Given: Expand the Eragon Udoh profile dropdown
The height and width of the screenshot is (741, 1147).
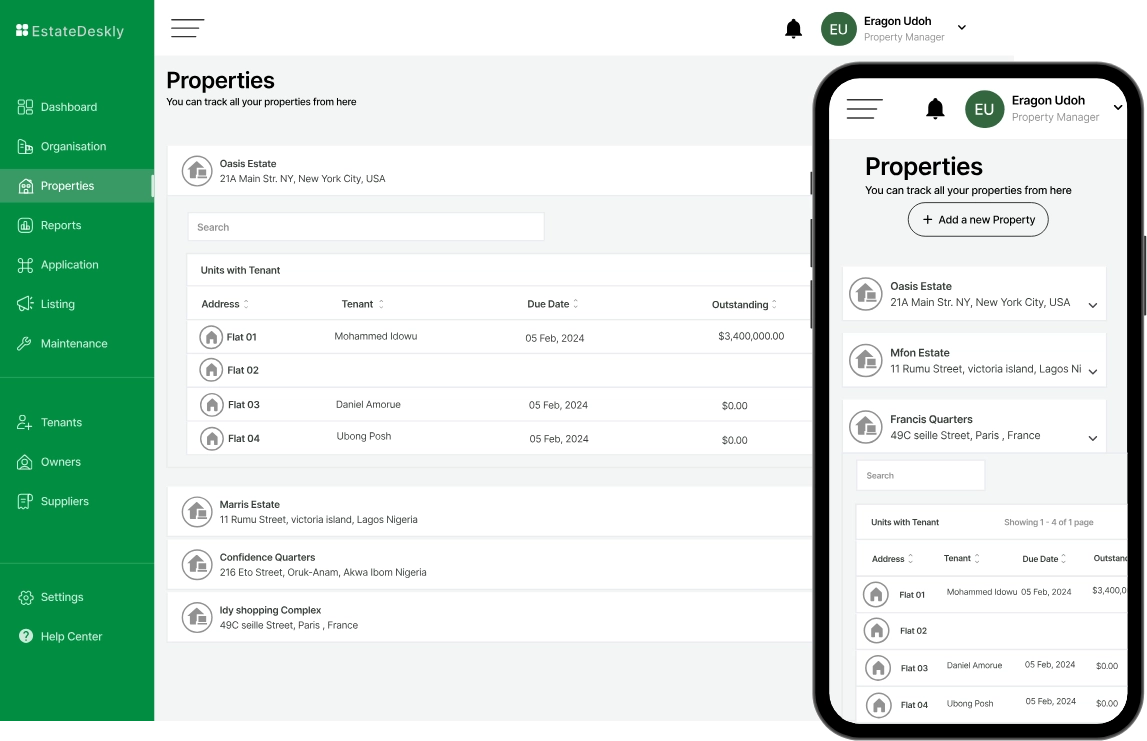Looking at the screenshot, I should click(961, 28).
